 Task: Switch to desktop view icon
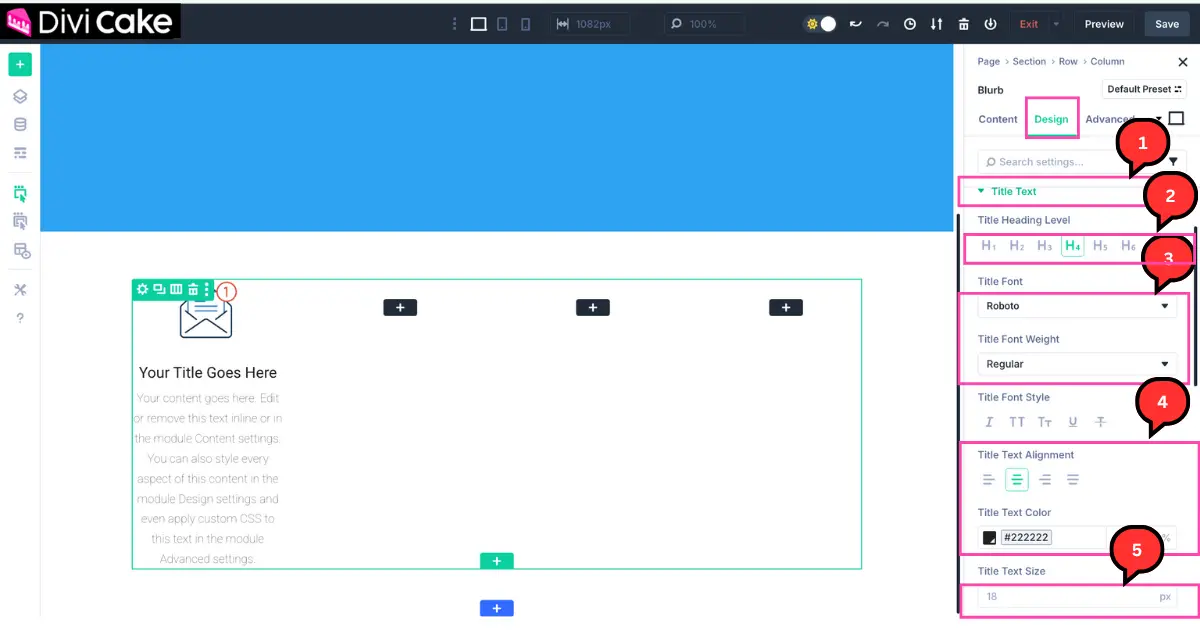tap(479, 24)
